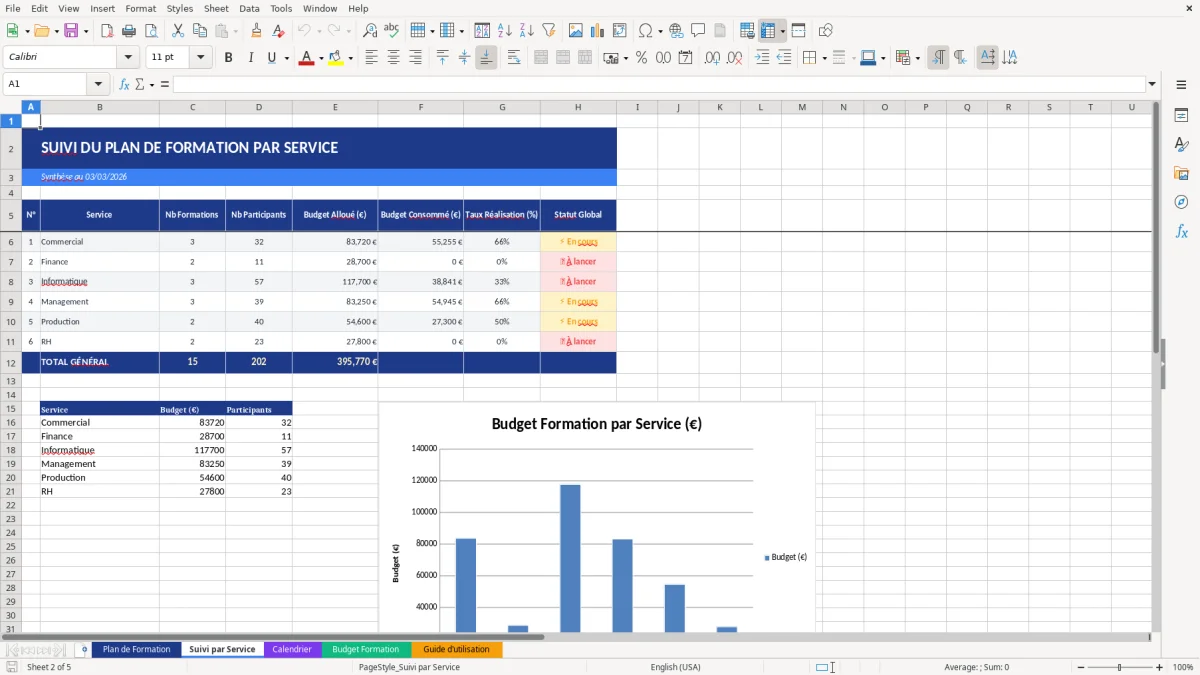
Task: Insert a Pivot Table
Action: [621, 30]
